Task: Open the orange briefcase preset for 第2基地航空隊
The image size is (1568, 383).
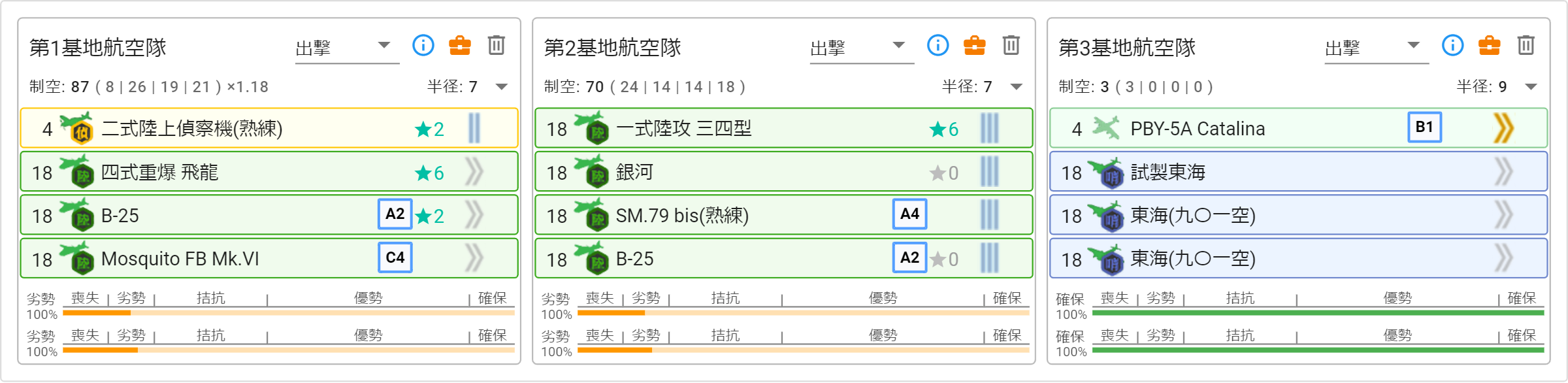Action: click(974, 45)
